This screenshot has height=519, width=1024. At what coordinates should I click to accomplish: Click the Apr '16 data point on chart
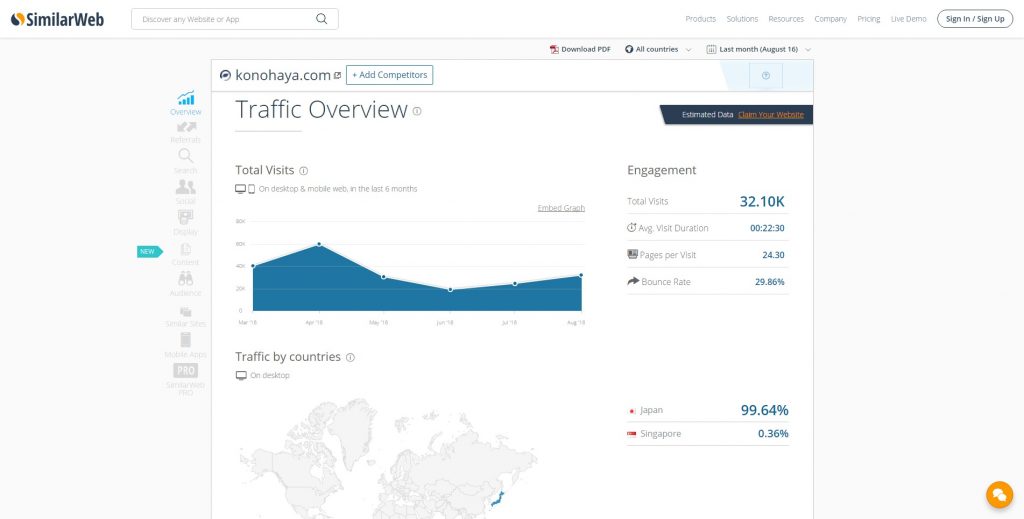click(x=319, y=244)
